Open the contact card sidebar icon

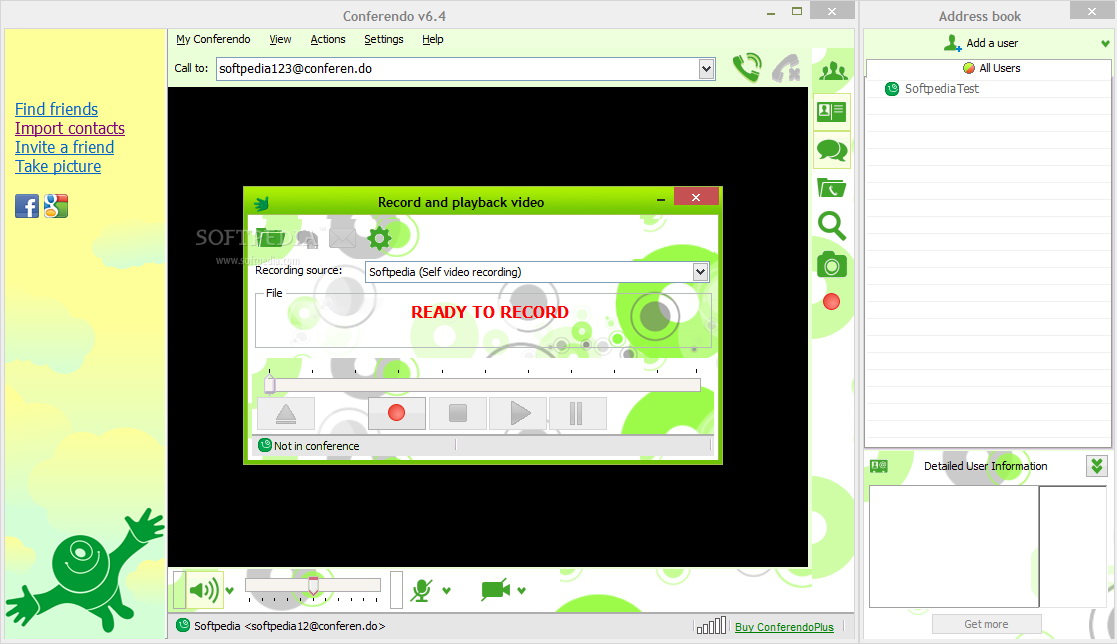[831, 111]
